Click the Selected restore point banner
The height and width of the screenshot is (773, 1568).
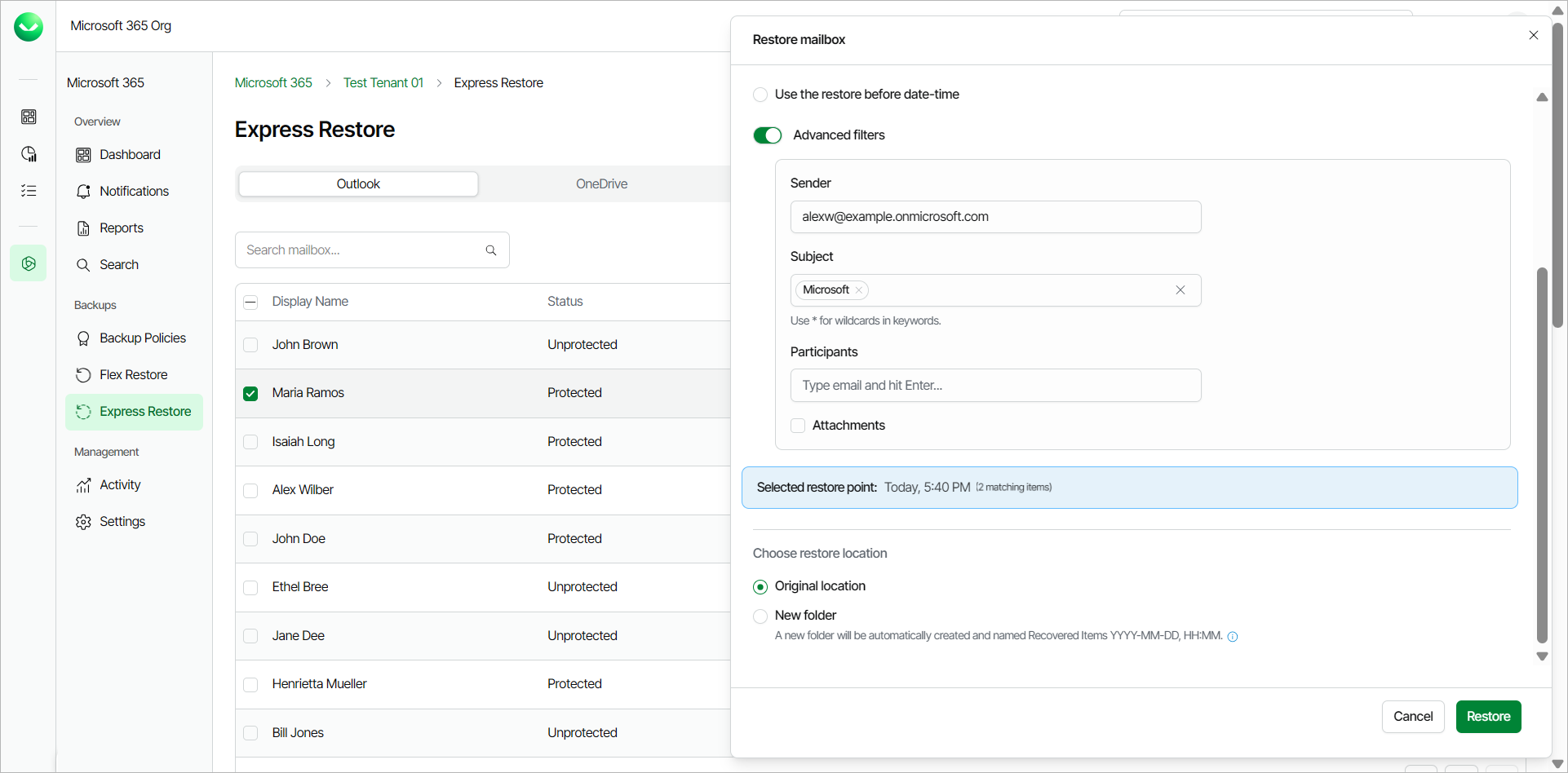[x=1129, y=488]
